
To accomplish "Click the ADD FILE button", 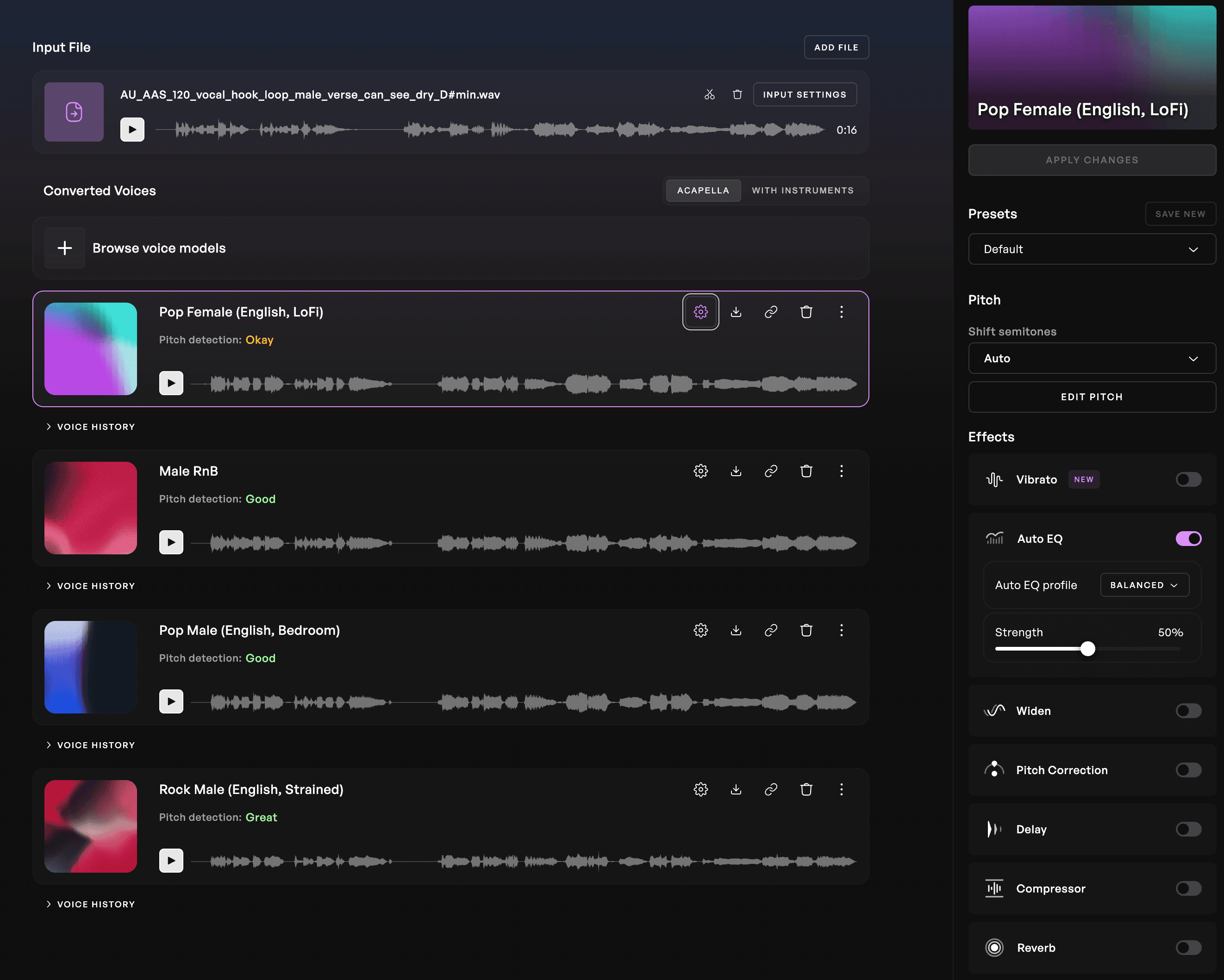I will tap(836, 47).
